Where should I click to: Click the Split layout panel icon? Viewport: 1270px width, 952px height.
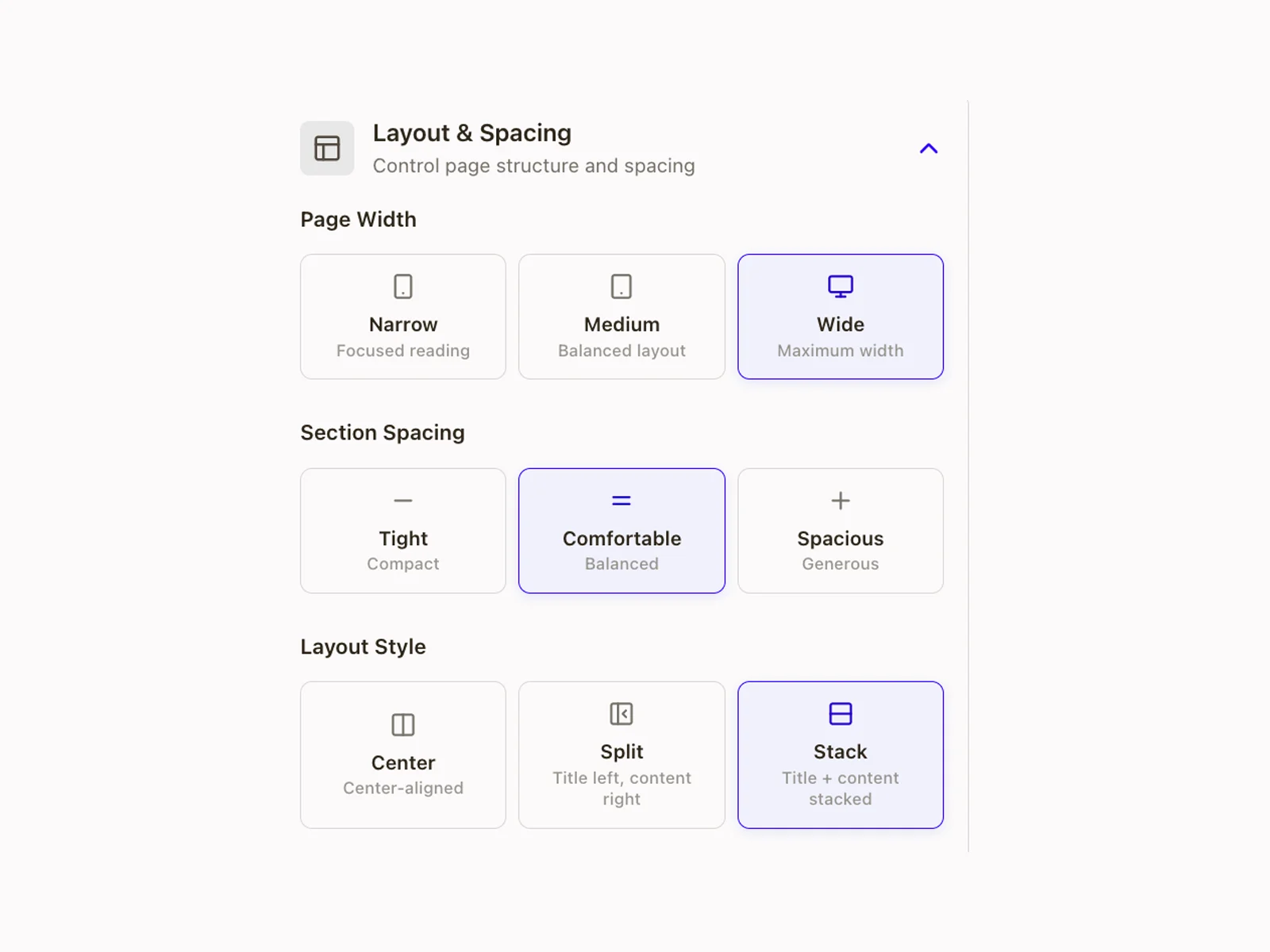622,714
